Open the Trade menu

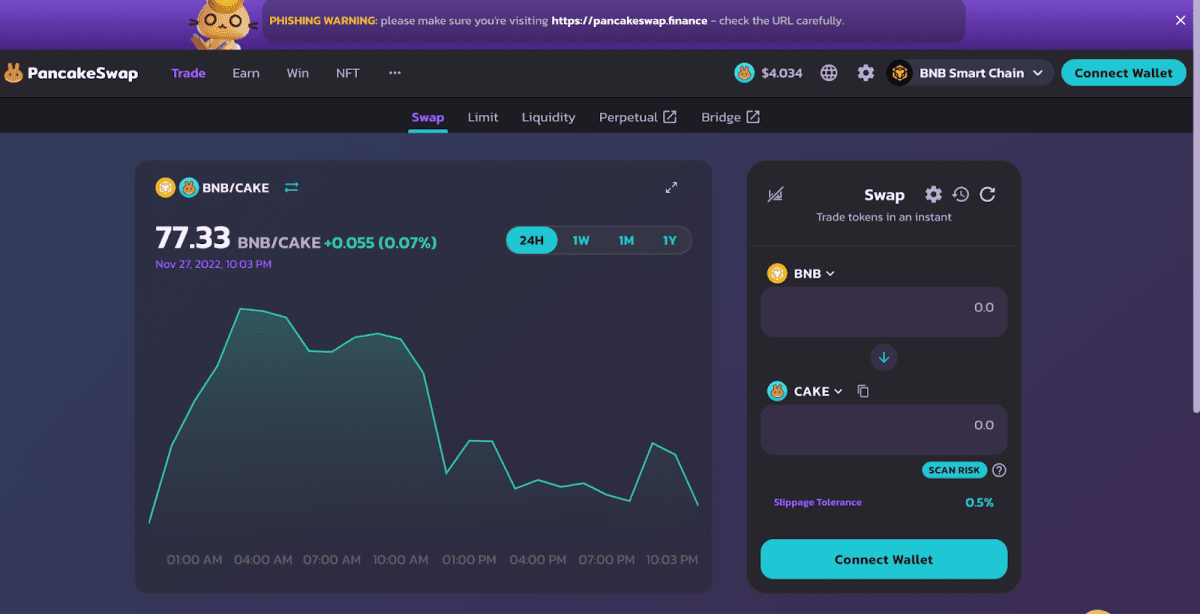coord(188,73)
